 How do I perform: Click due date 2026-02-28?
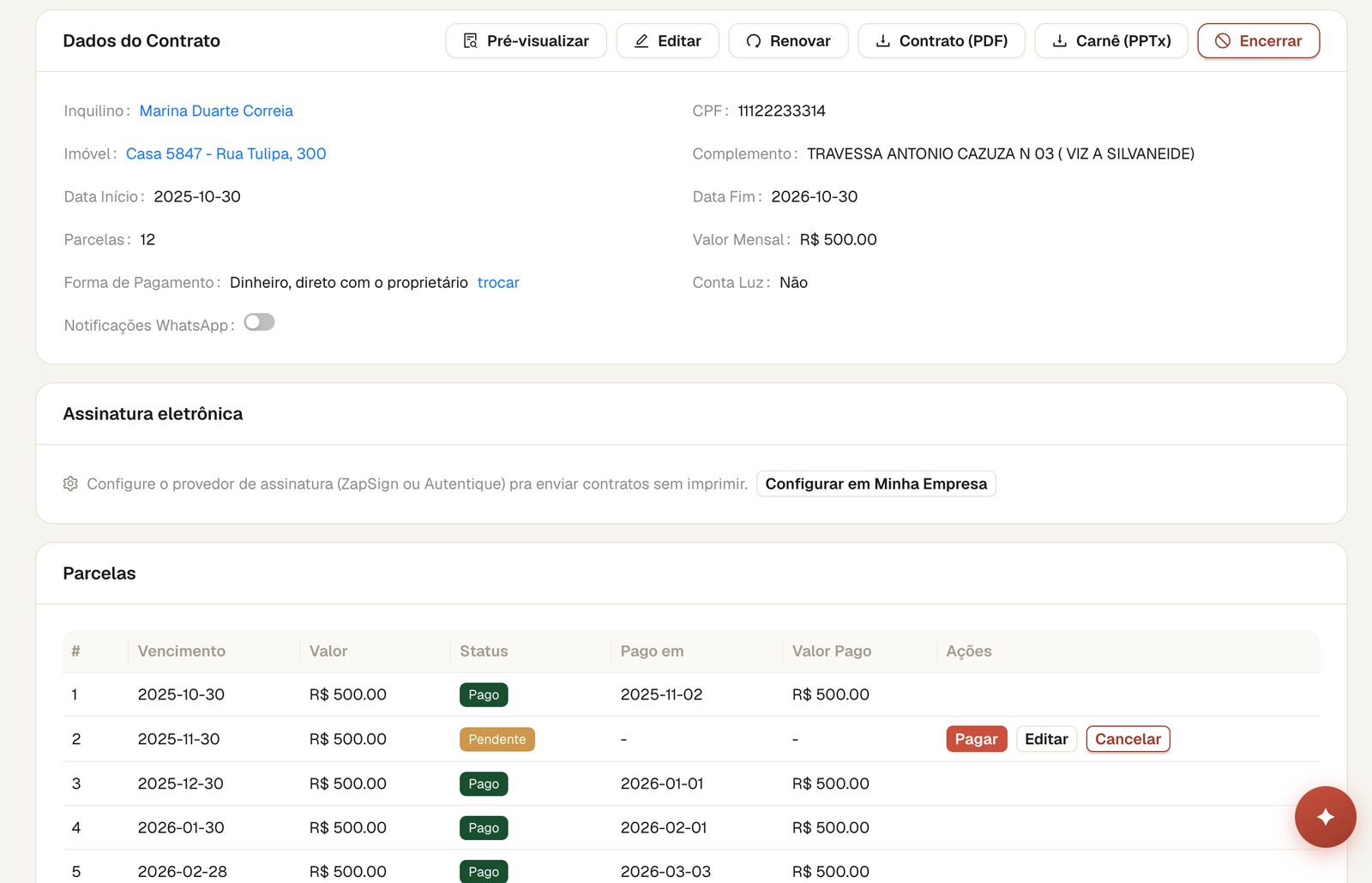[x=183, y=871]
